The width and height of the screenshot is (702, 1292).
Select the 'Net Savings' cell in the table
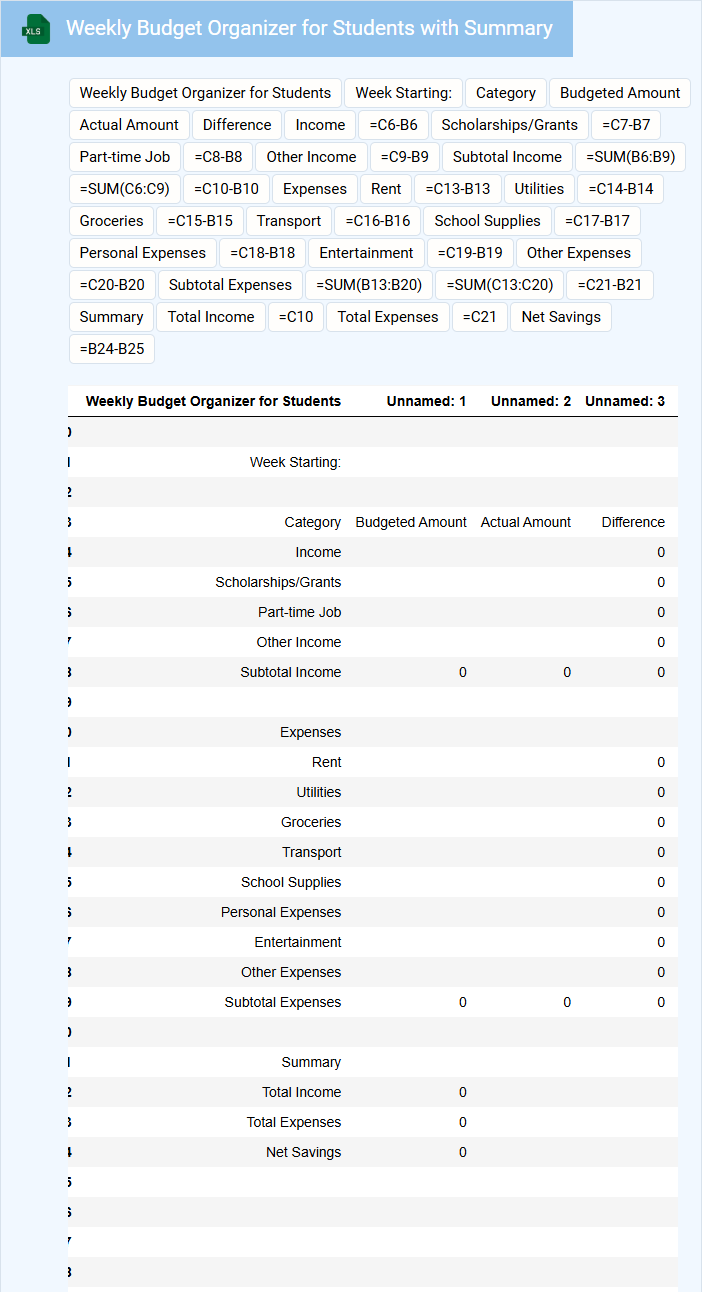point(303,1152)
